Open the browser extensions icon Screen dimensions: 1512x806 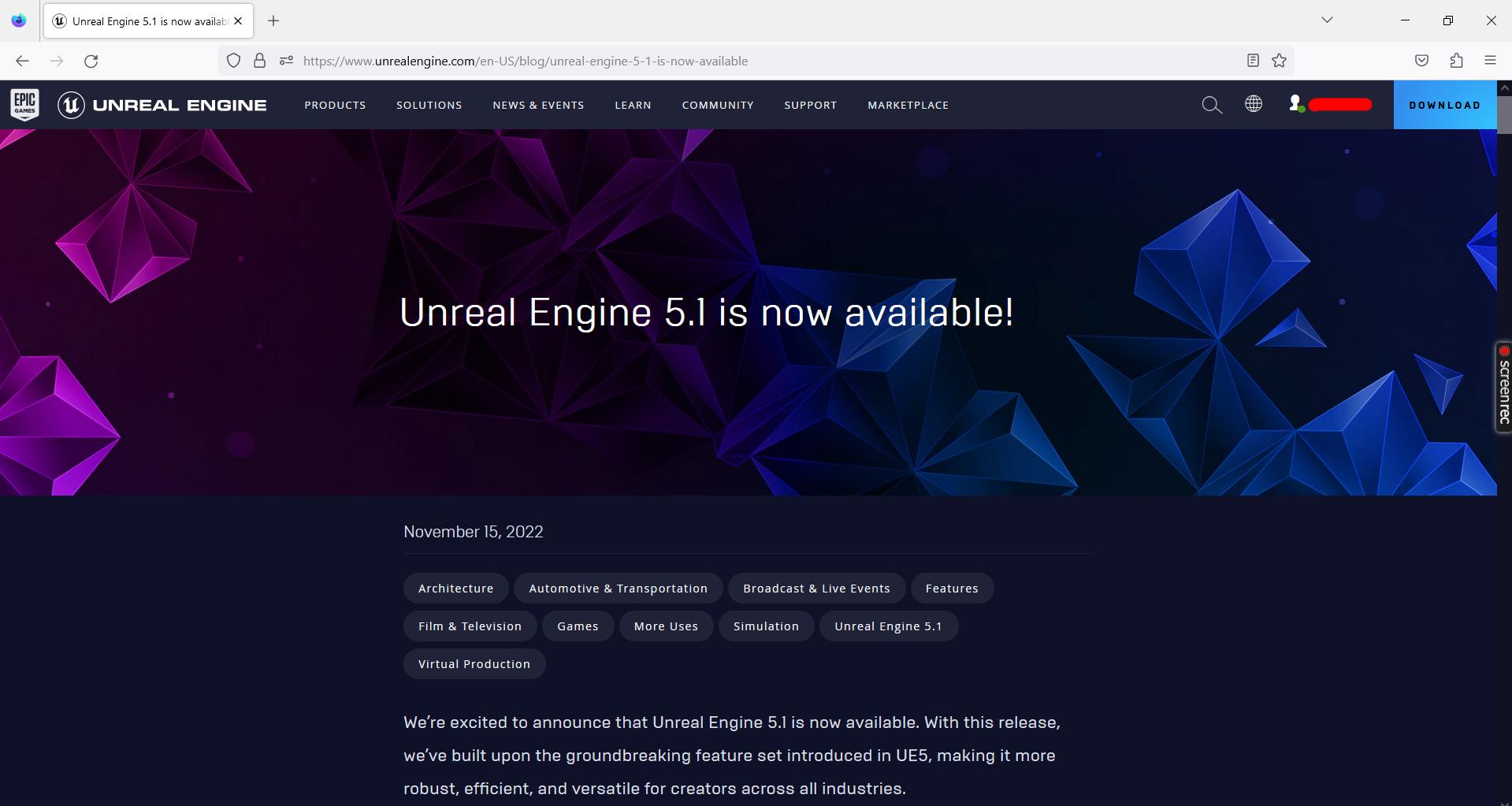pyautogui.click(x=1455, y=60)
